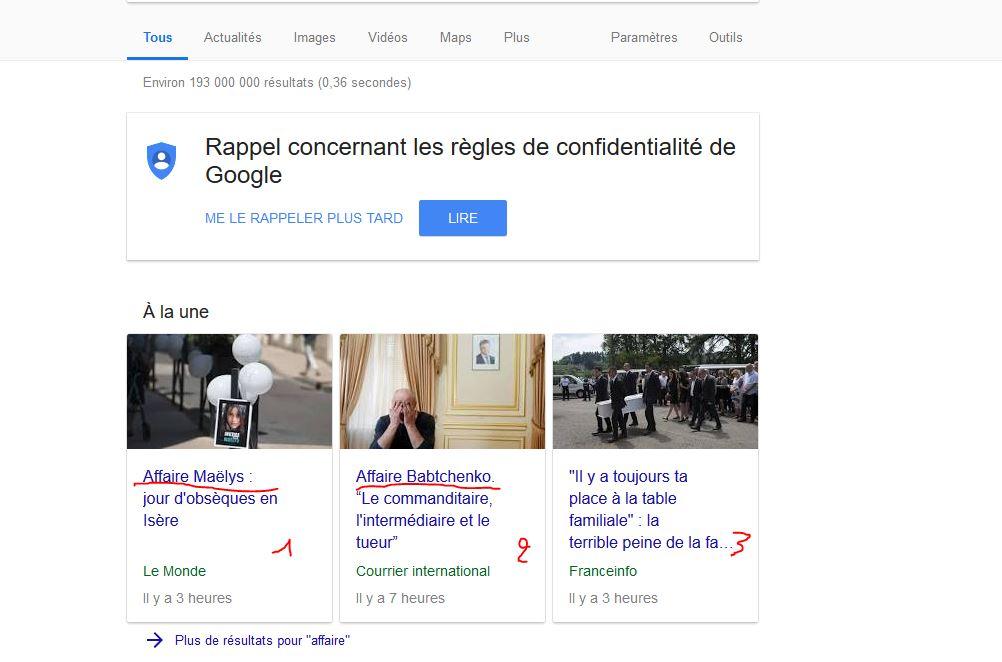
Task: Click the balloons and portrait photo thumbnail
Action: [x=229, y=391]
